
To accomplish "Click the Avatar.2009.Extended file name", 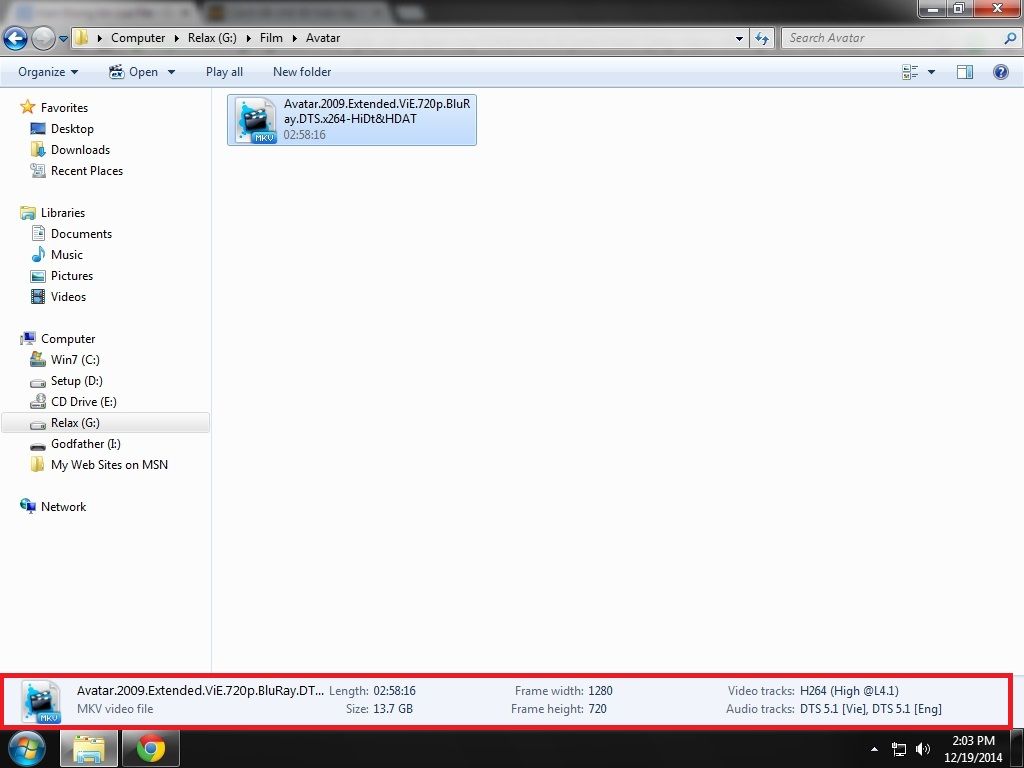I will [x=377, y=111].
